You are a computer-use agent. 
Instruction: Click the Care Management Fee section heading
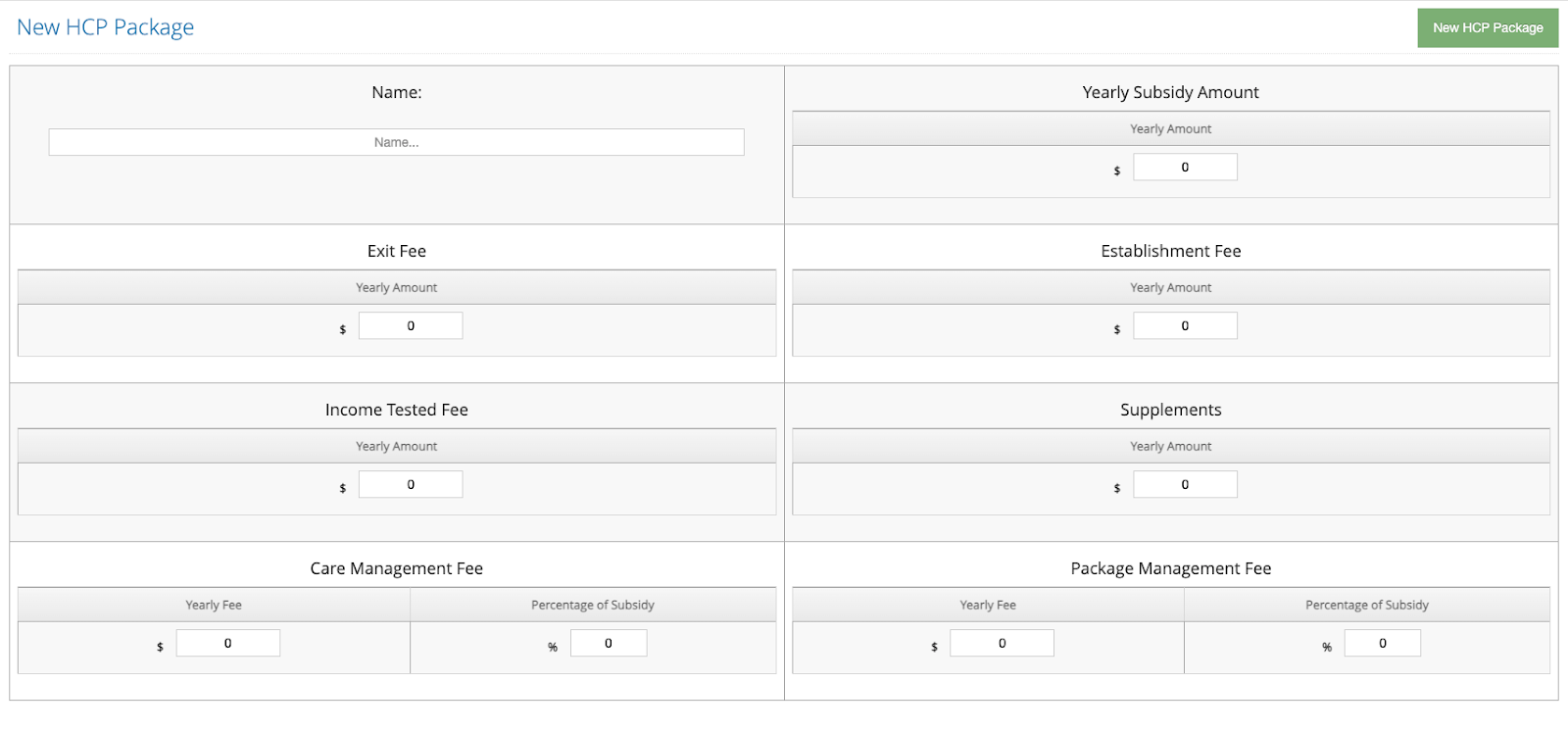tap(396, 568)
